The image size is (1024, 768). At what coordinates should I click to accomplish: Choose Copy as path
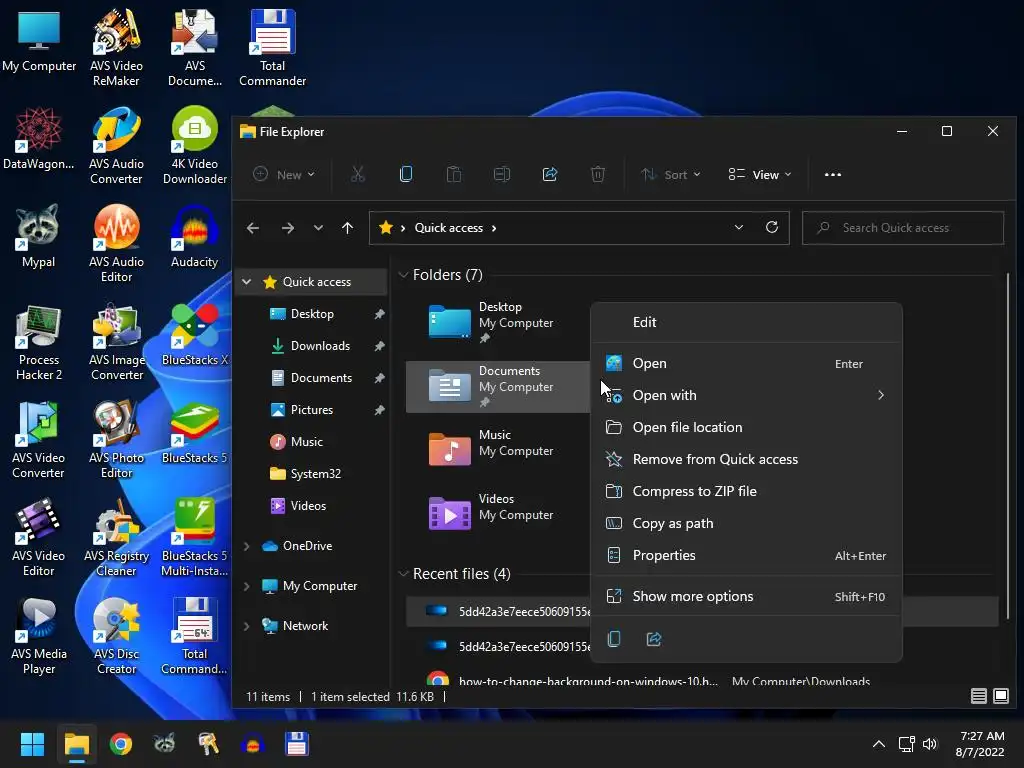[x=746, y=523]
